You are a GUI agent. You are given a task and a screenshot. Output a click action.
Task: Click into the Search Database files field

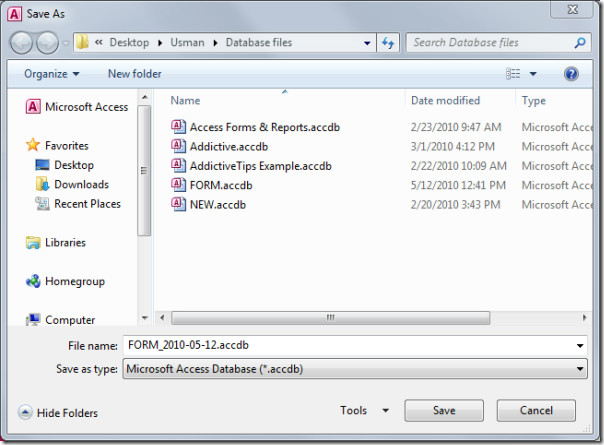[x=491, y=42]
